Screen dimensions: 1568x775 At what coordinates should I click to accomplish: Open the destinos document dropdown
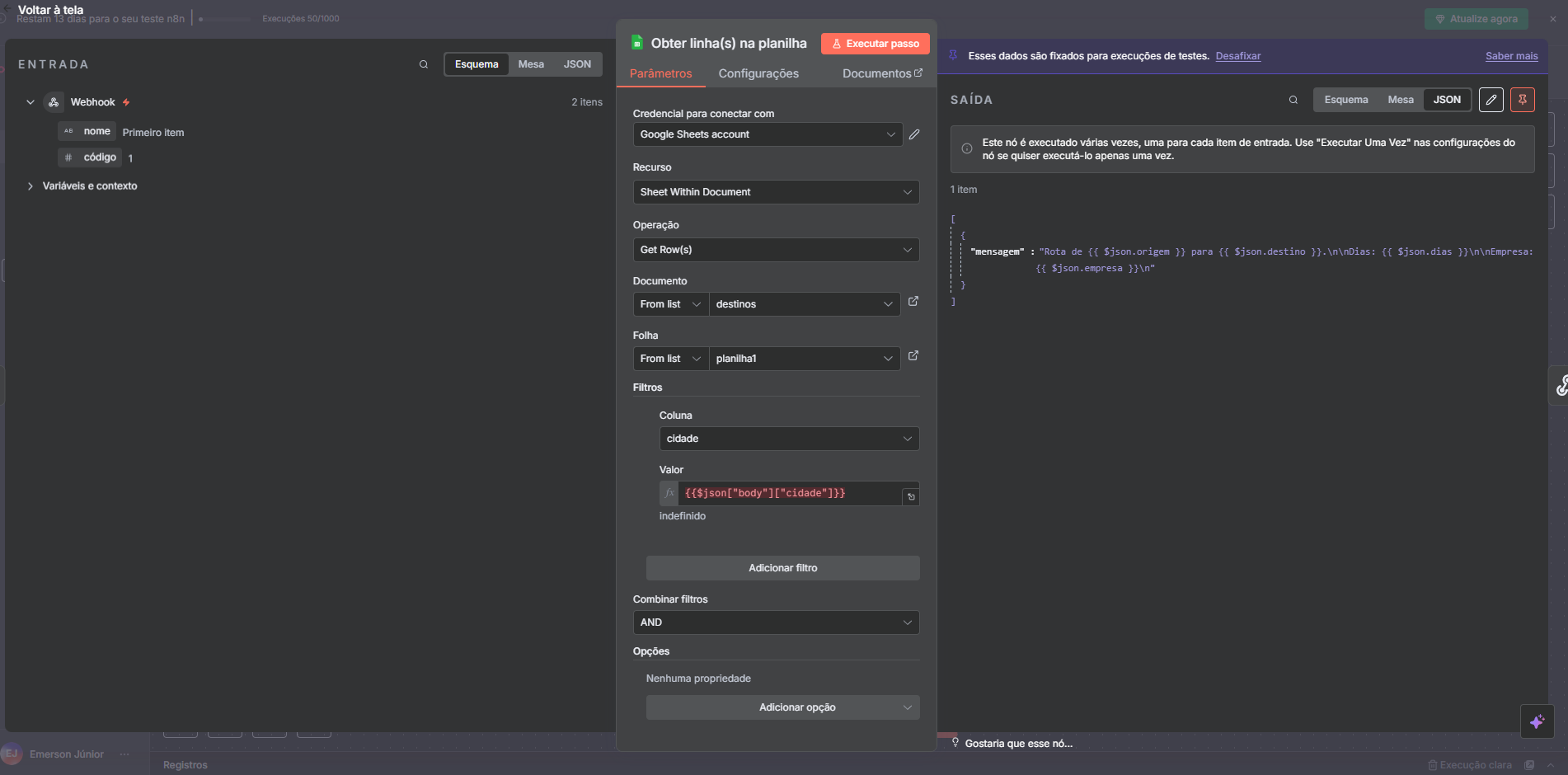(x=805, y=304)
